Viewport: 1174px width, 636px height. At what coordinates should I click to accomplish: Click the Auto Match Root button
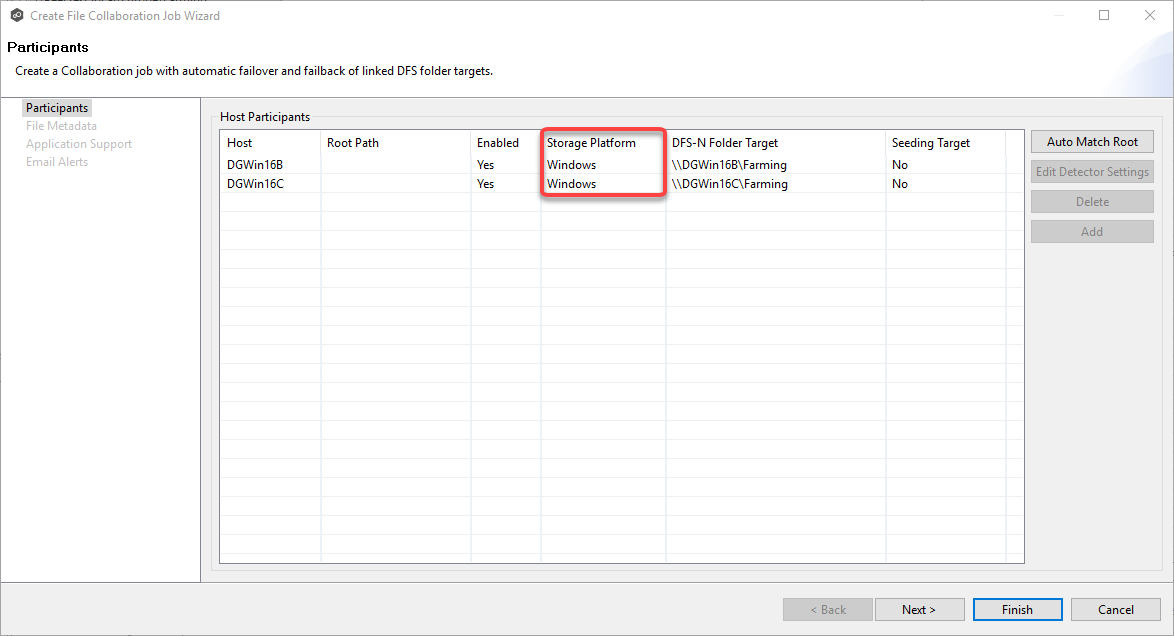pos(1092,141)
